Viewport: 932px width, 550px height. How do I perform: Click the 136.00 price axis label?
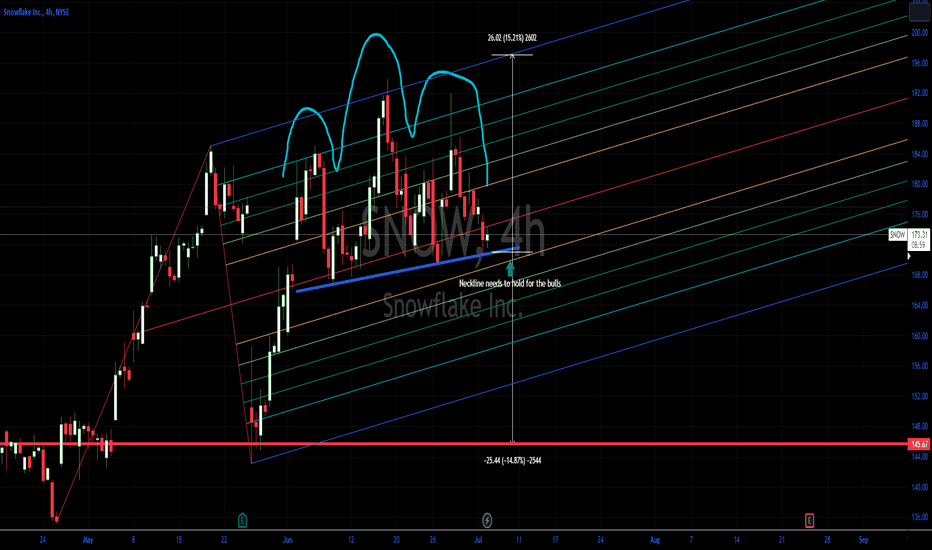(x=919, y=517)
